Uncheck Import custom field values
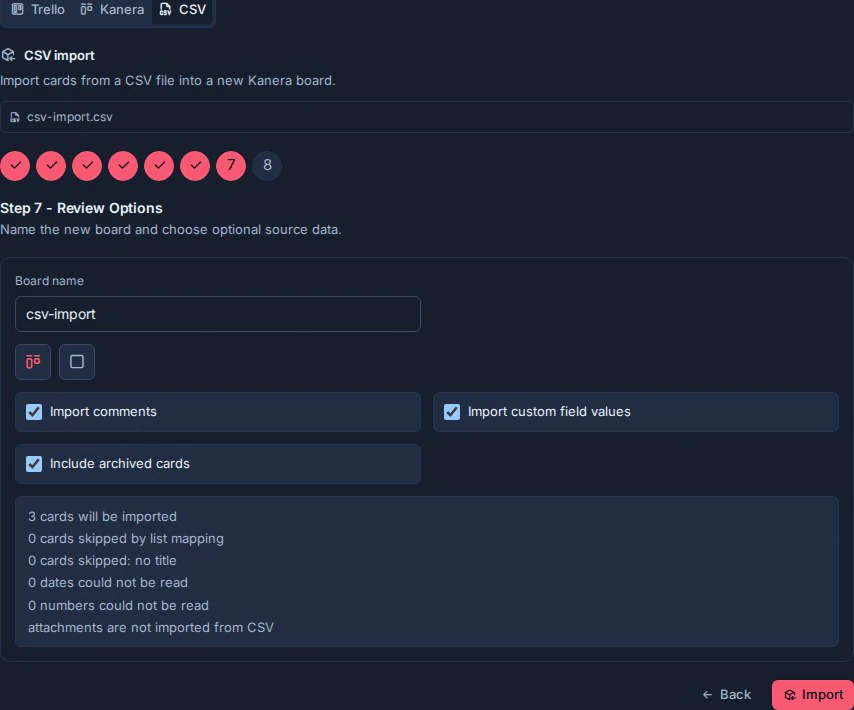The image size is (854, 710). coord(452,412)
